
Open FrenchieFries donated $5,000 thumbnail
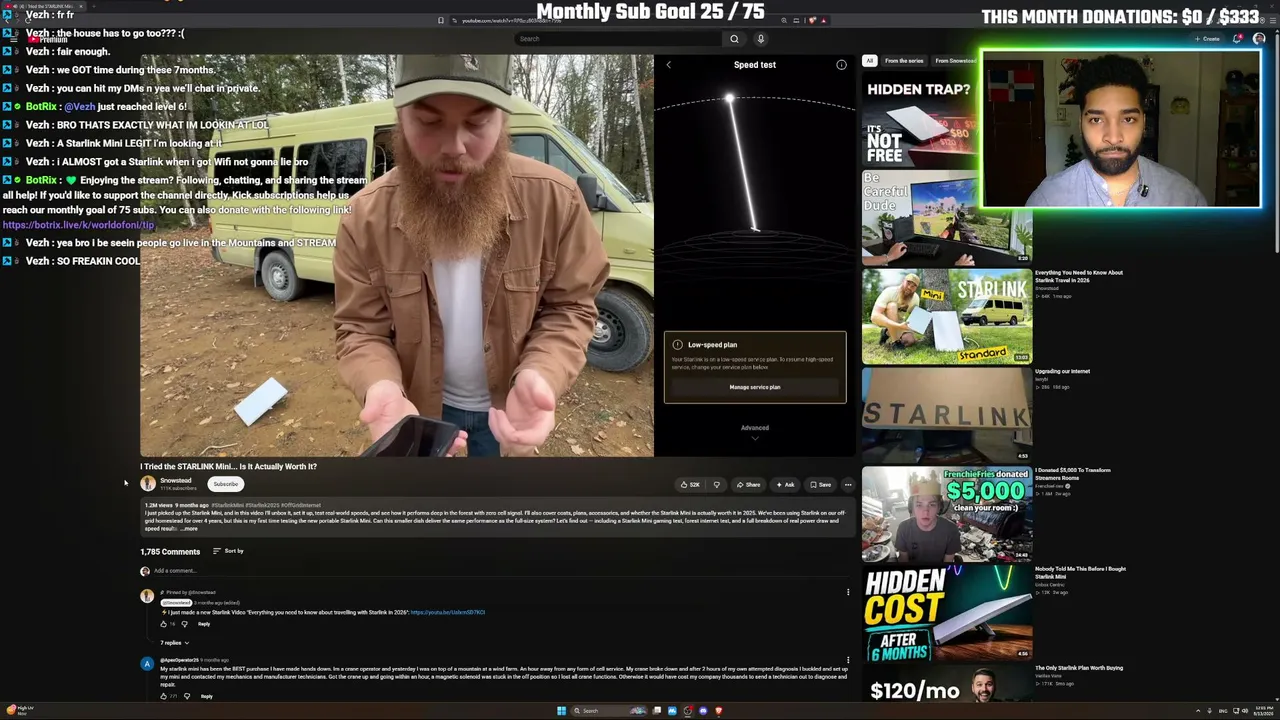click(x=947, y=512)
